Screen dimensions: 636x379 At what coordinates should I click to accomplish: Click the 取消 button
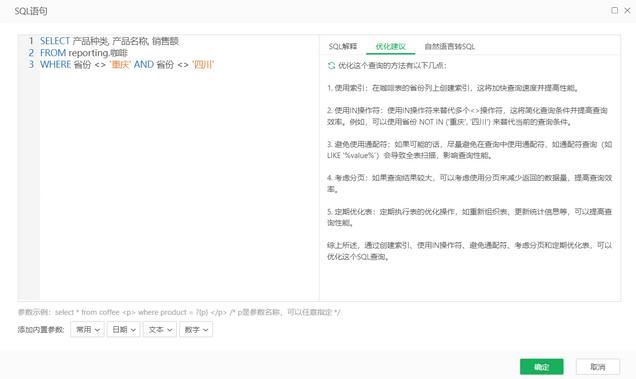coord(597,367)
